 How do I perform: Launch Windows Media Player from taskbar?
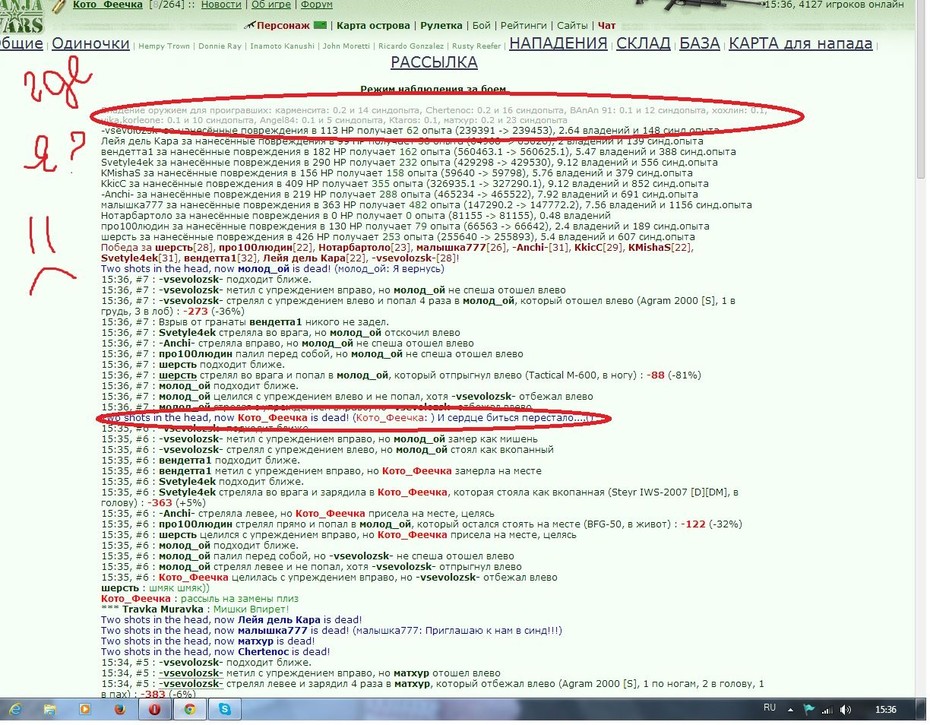click(x=85, y=709)
